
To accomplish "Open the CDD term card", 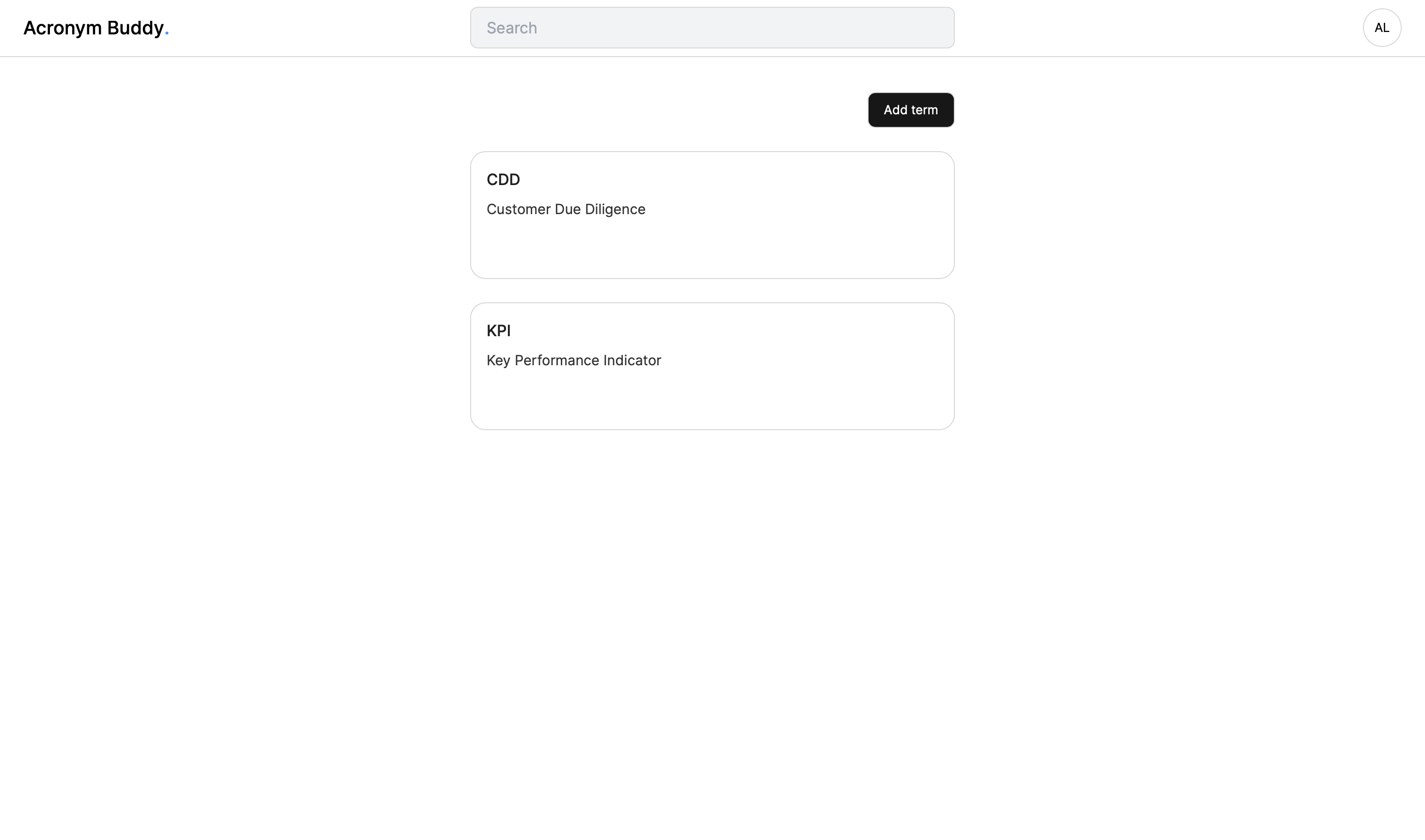I will (x=712, y=215).
